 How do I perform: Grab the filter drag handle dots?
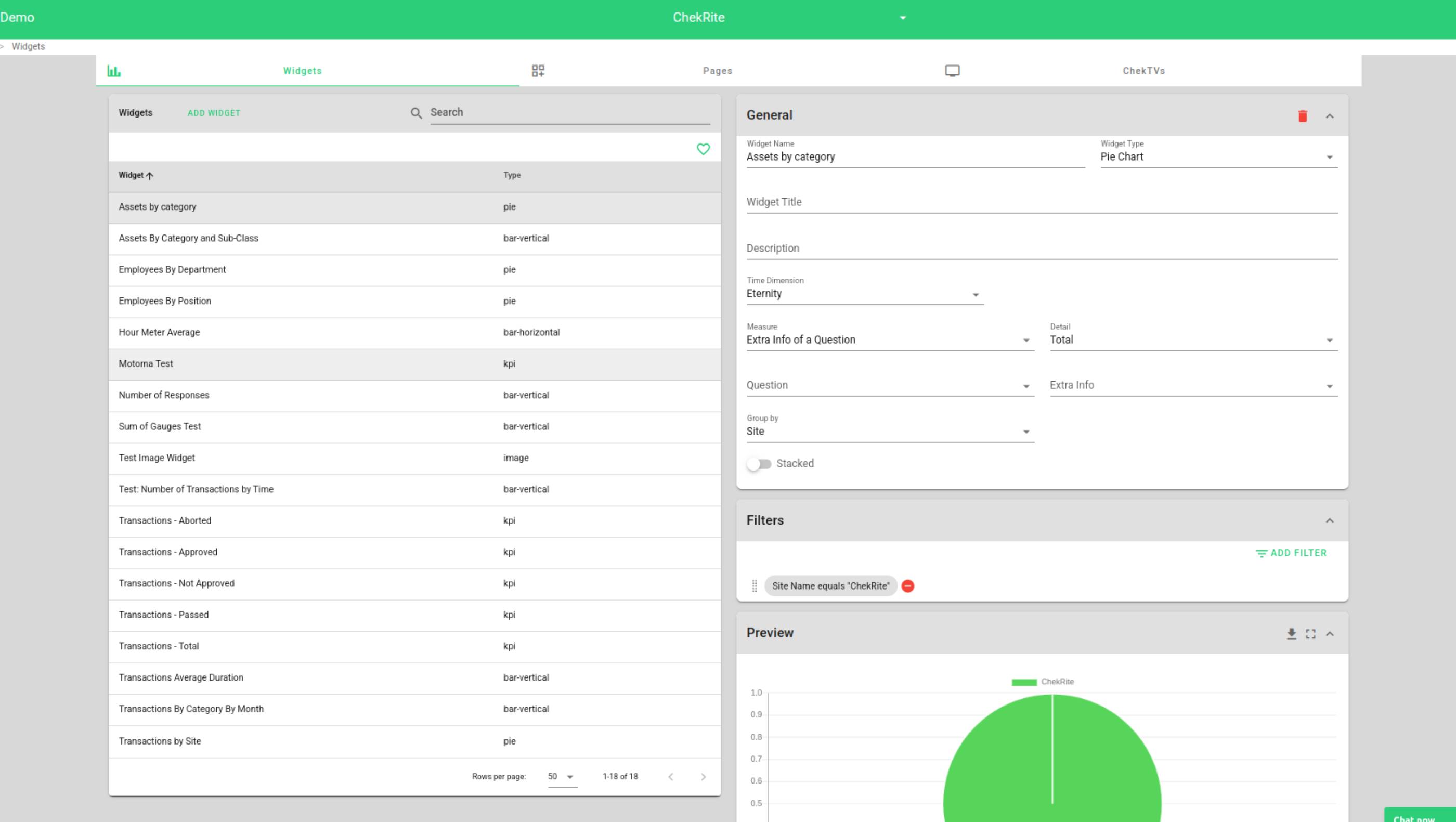(755, 586)
